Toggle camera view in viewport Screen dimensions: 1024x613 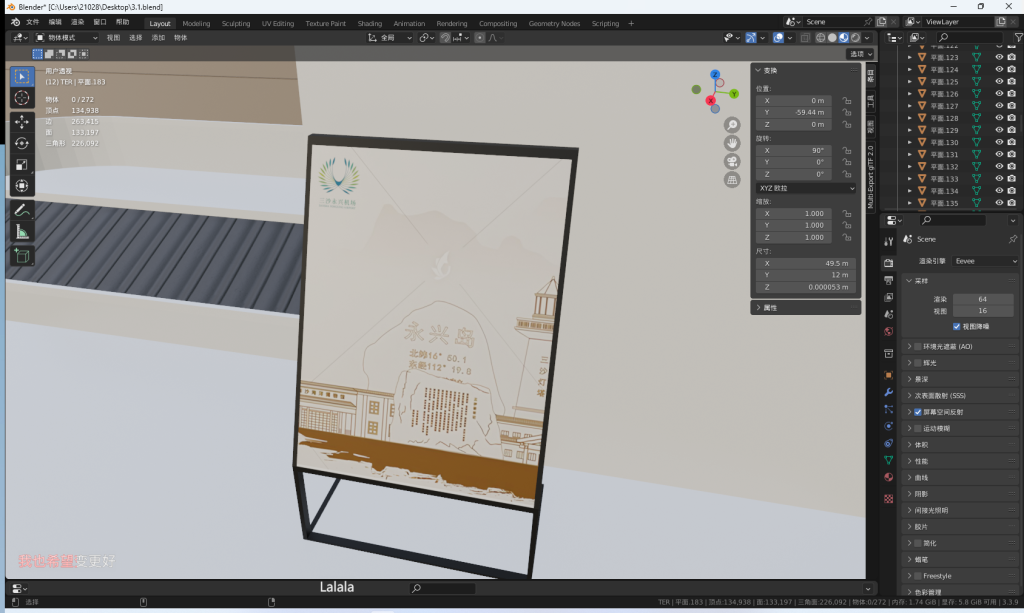[x=732, y=161]
